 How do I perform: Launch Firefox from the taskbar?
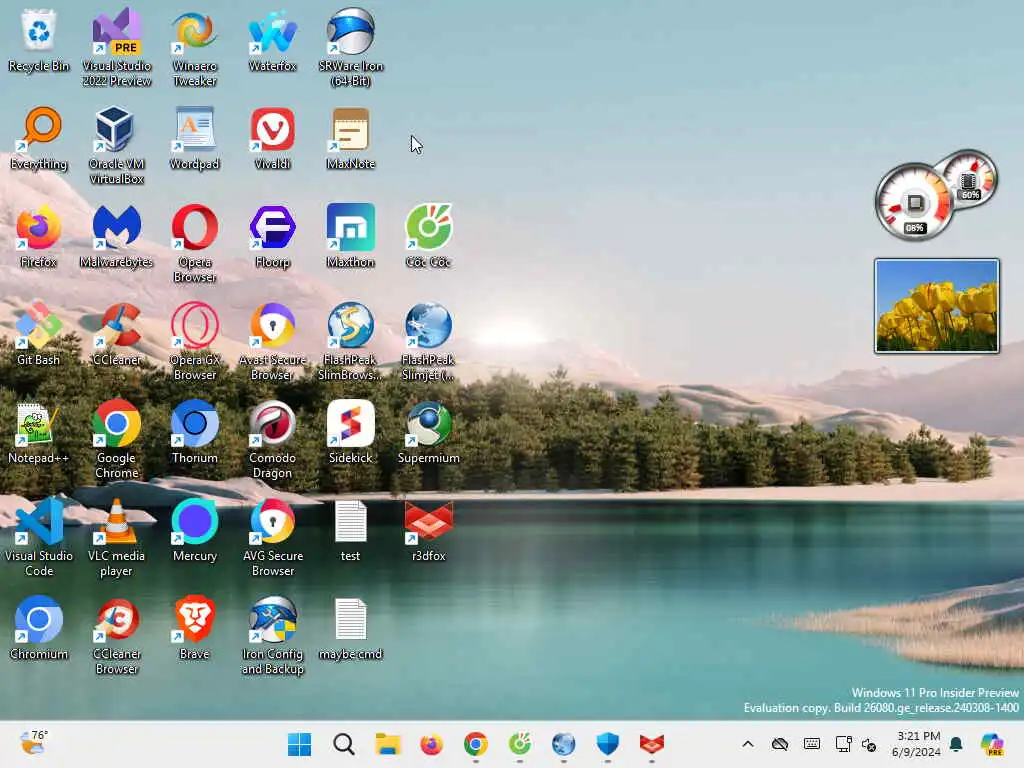point(432,744)
